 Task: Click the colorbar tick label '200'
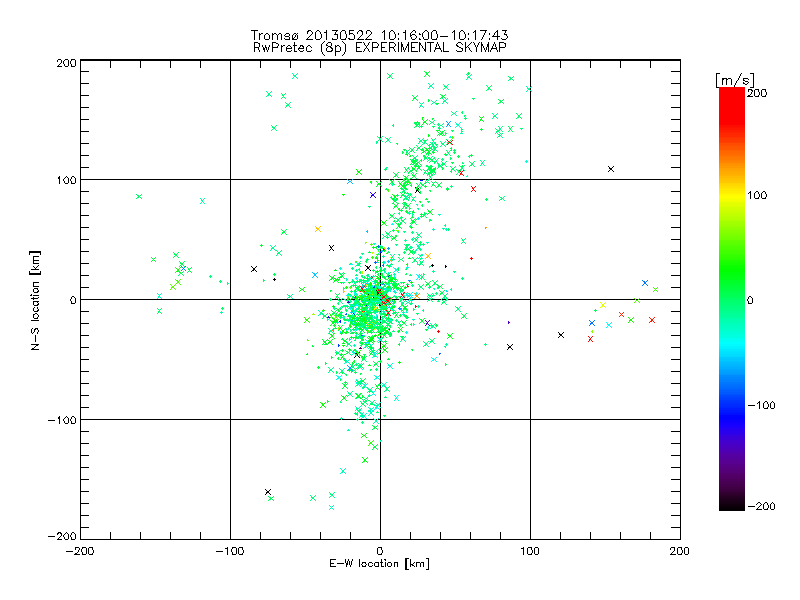tap(757, 92)
